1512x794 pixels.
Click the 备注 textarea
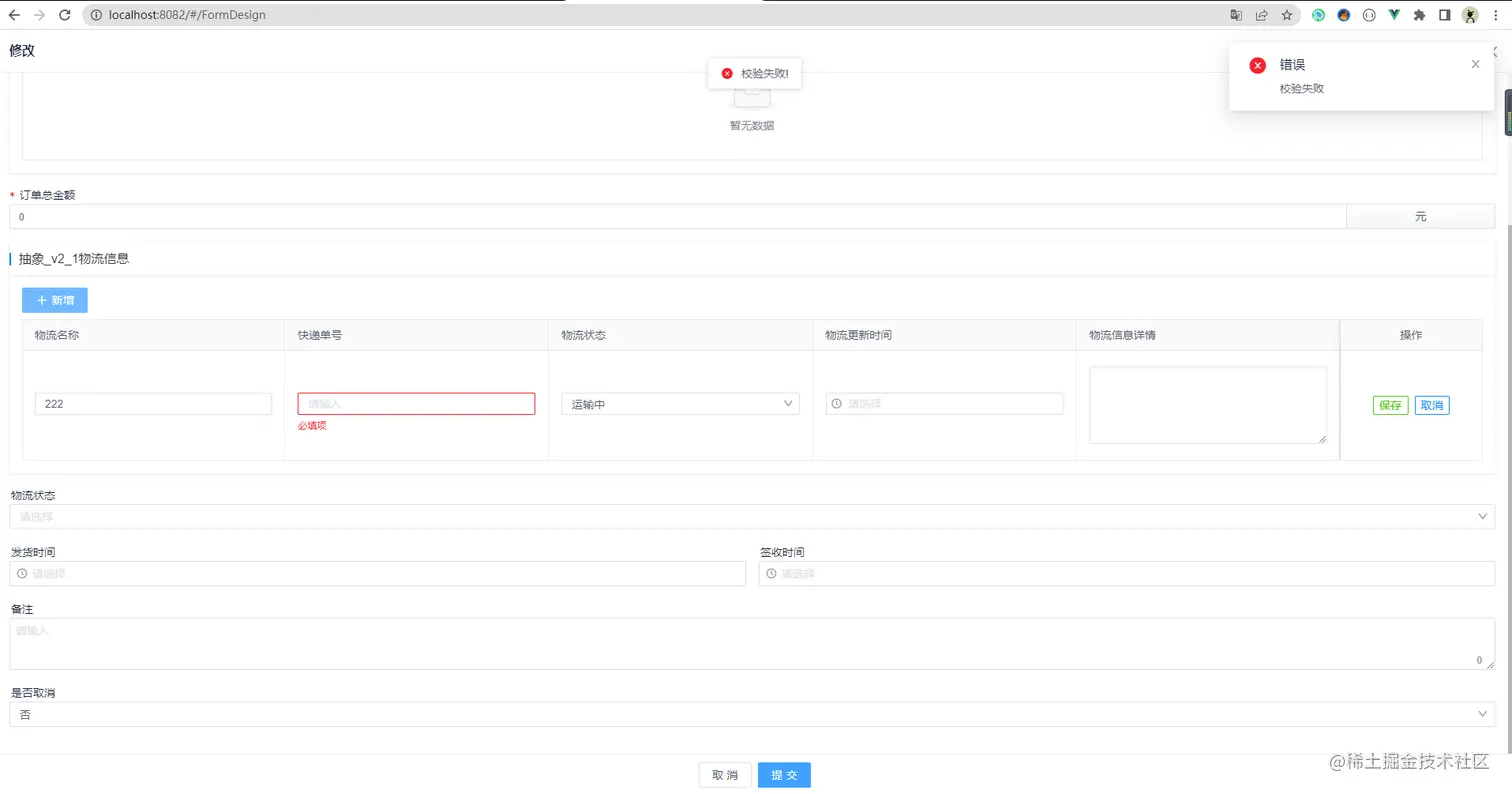coord(753,644)
